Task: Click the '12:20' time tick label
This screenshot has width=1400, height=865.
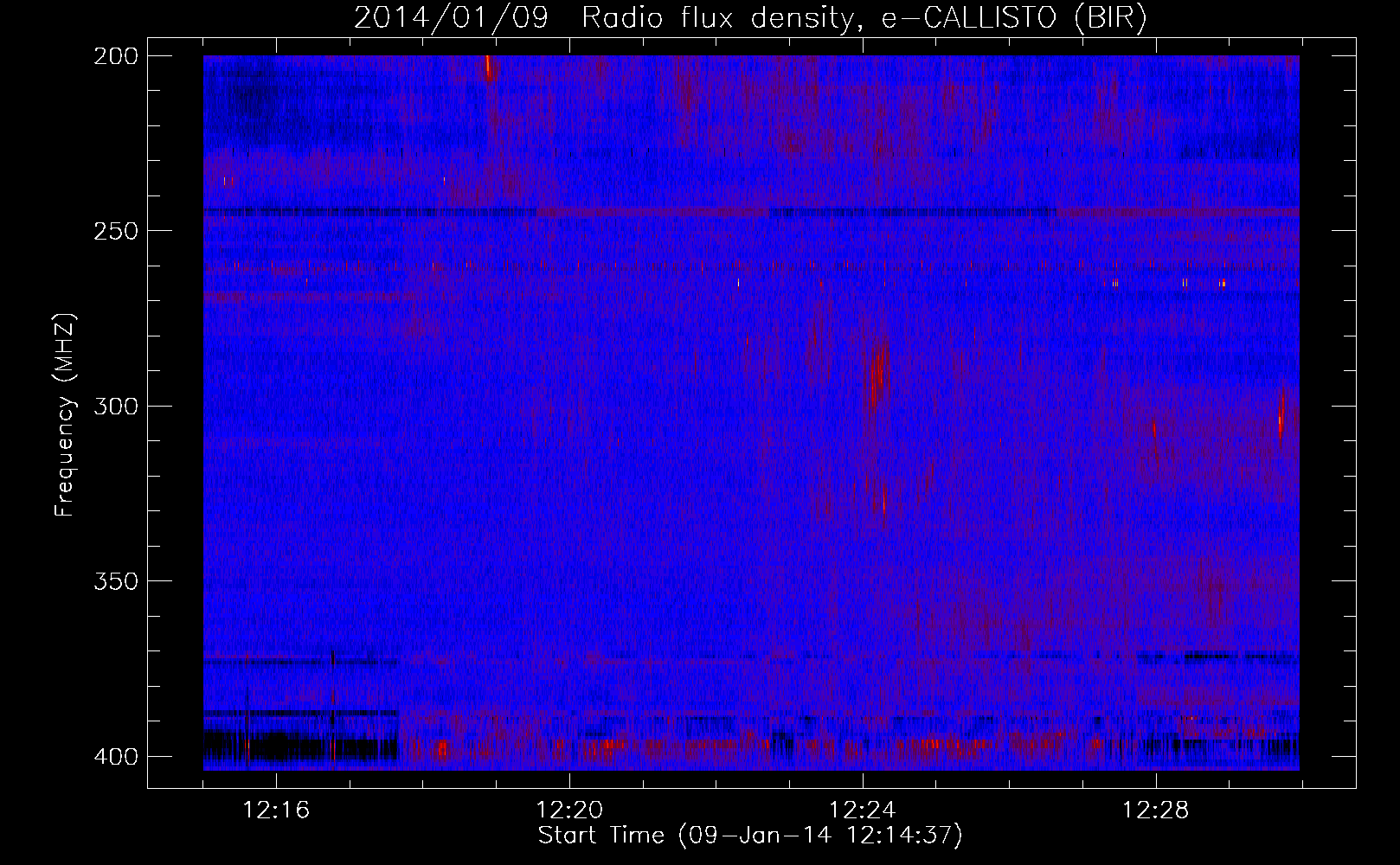Action: (x=569, y=811)
